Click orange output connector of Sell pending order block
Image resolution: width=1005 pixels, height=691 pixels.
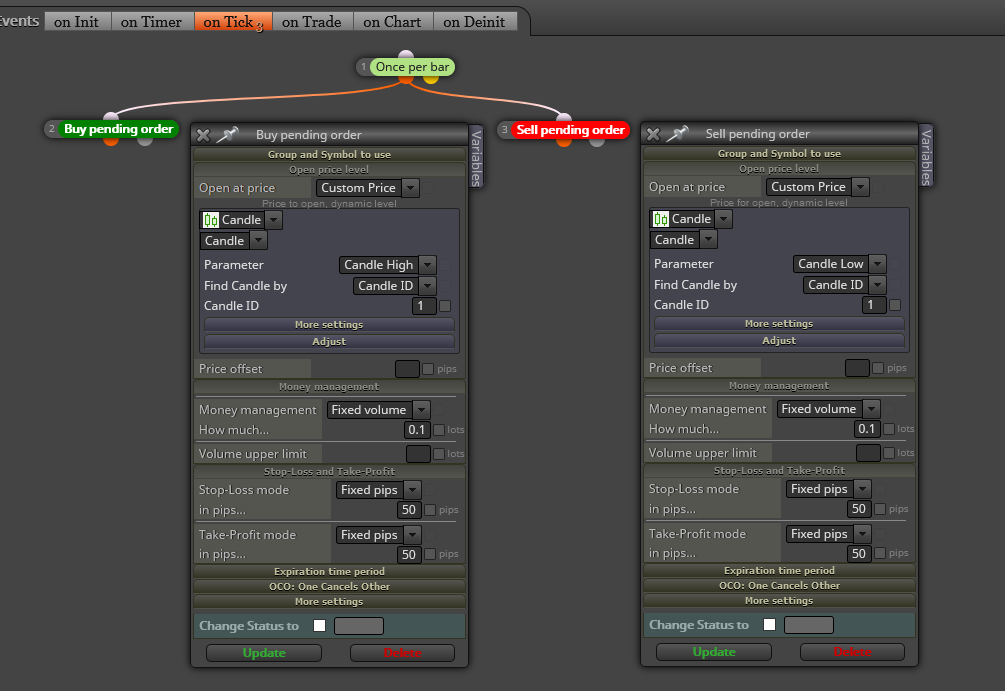click(x=563, y=142)
